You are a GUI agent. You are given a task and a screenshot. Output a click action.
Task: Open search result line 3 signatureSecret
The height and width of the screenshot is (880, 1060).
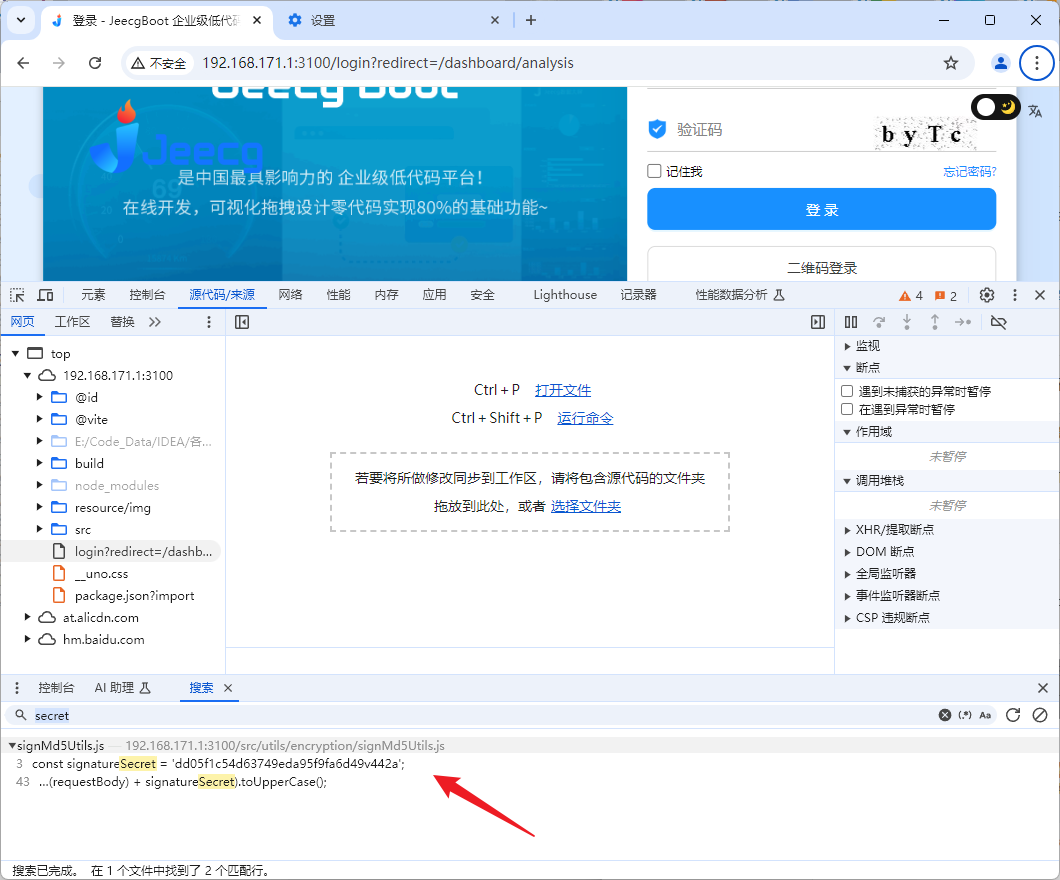click(x=218, y=764)
